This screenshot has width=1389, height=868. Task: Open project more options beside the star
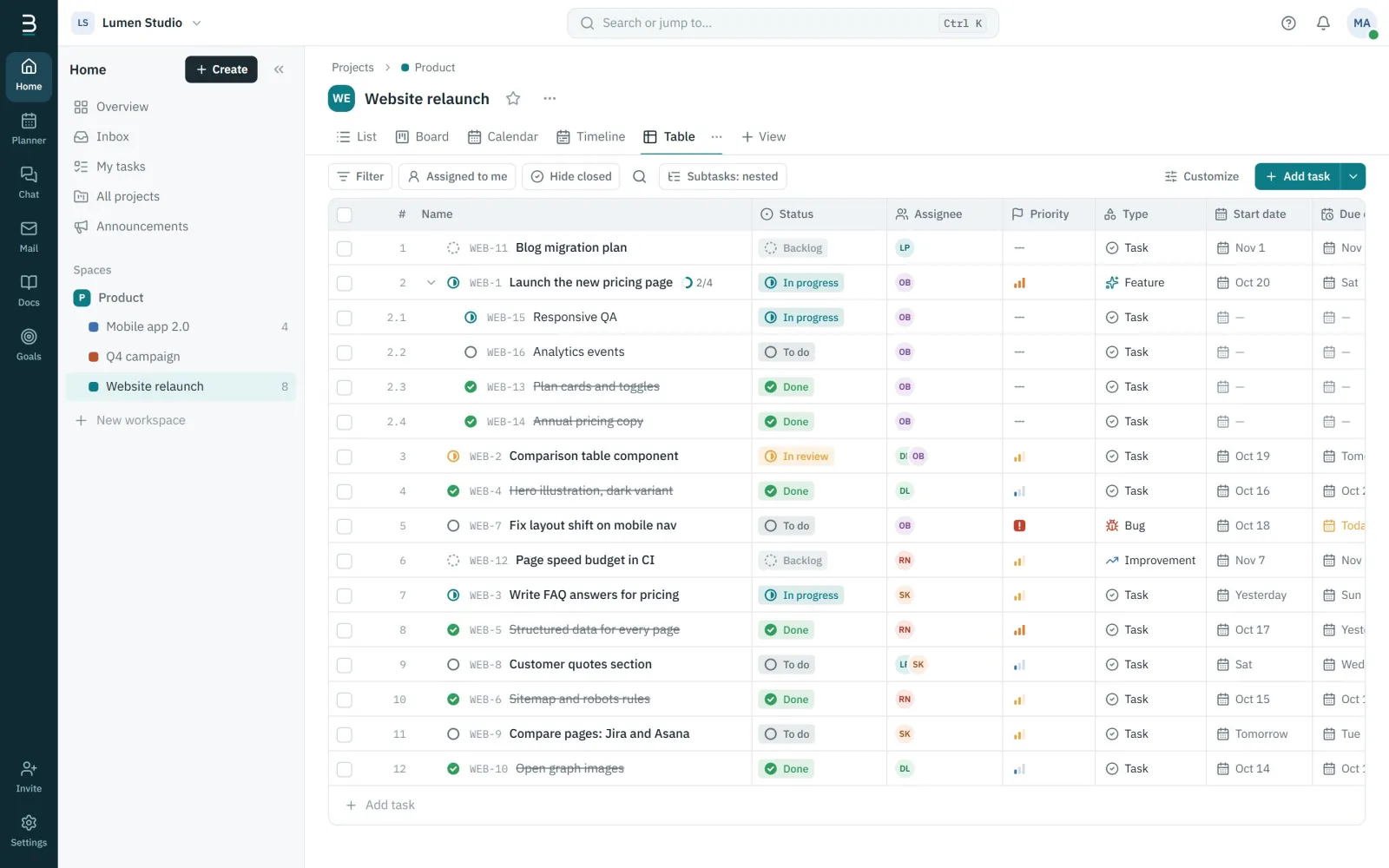550,99
